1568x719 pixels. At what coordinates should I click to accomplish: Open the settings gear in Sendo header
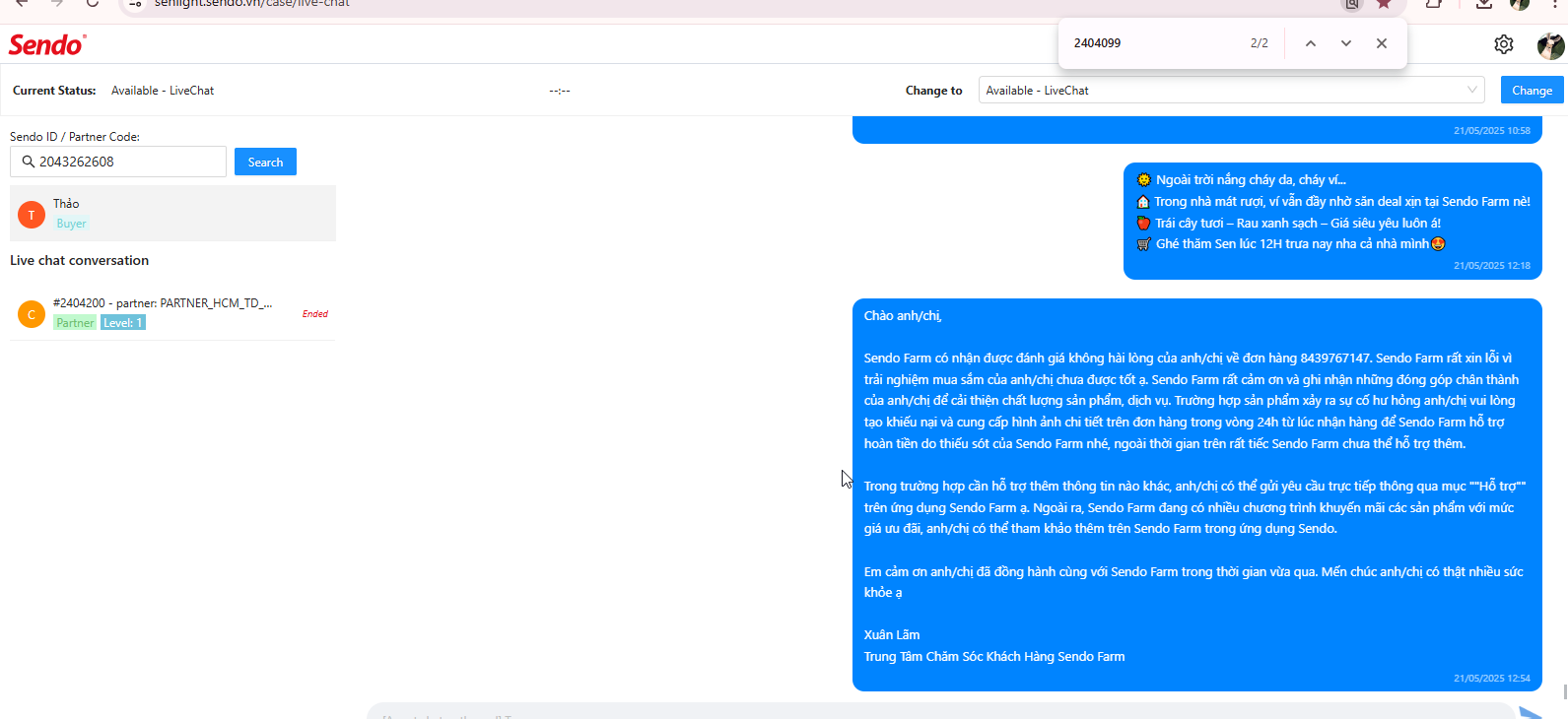click(x=1504, y=44)
